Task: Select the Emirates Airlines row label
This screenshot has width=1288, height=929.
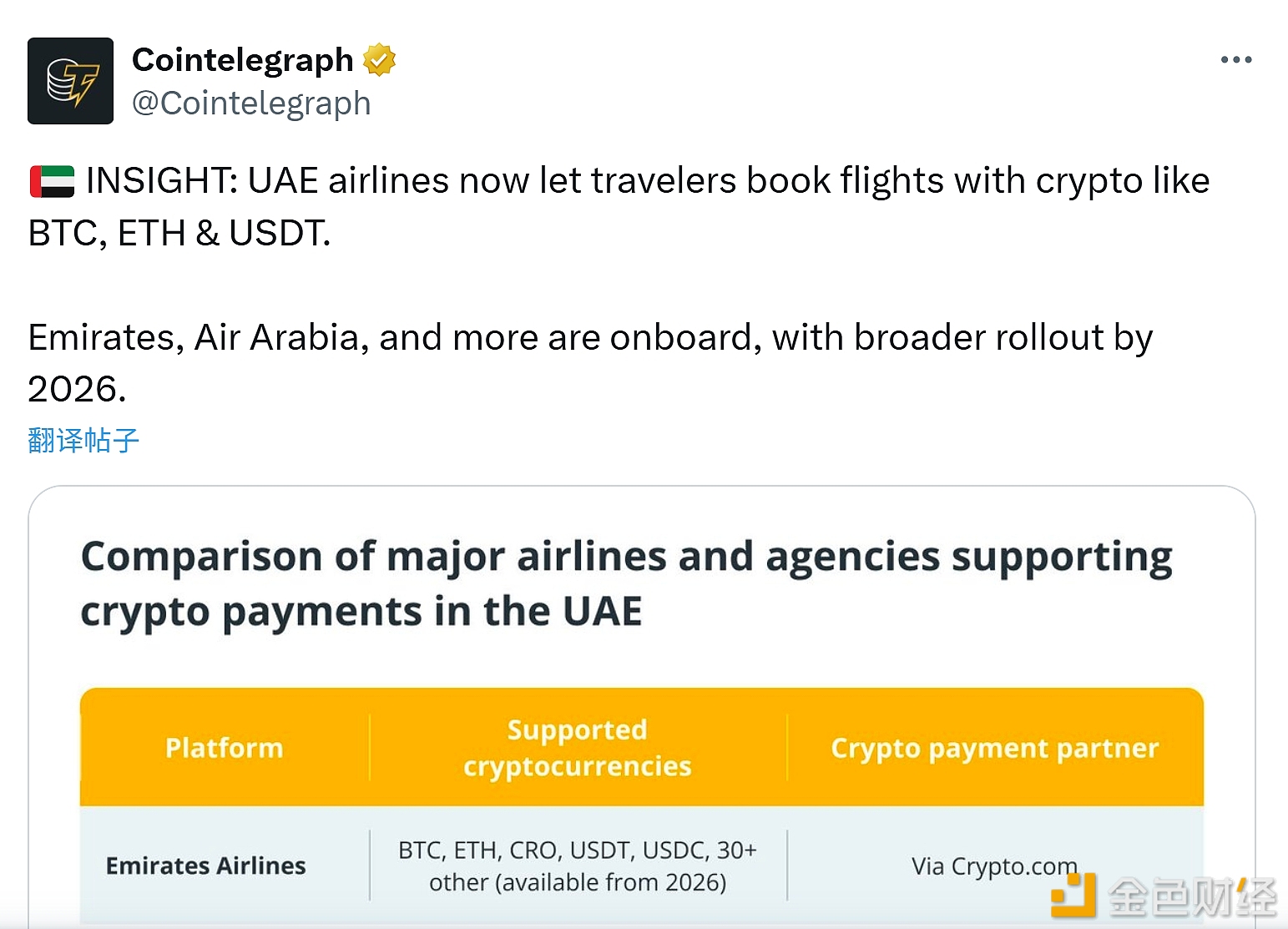Action: click(x=205, y=866)
